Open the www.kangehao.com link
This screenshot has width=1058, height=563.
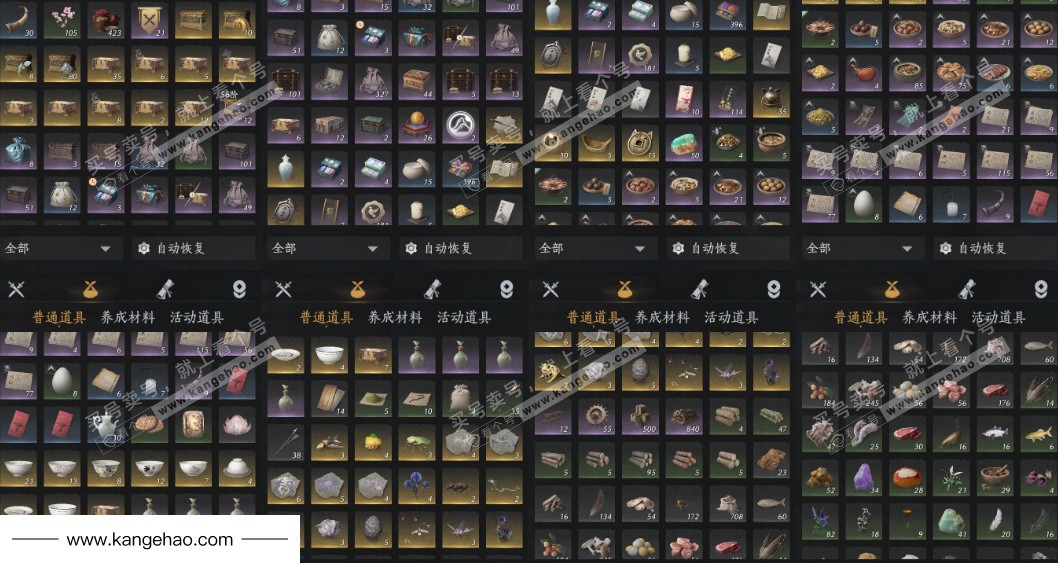150,539
